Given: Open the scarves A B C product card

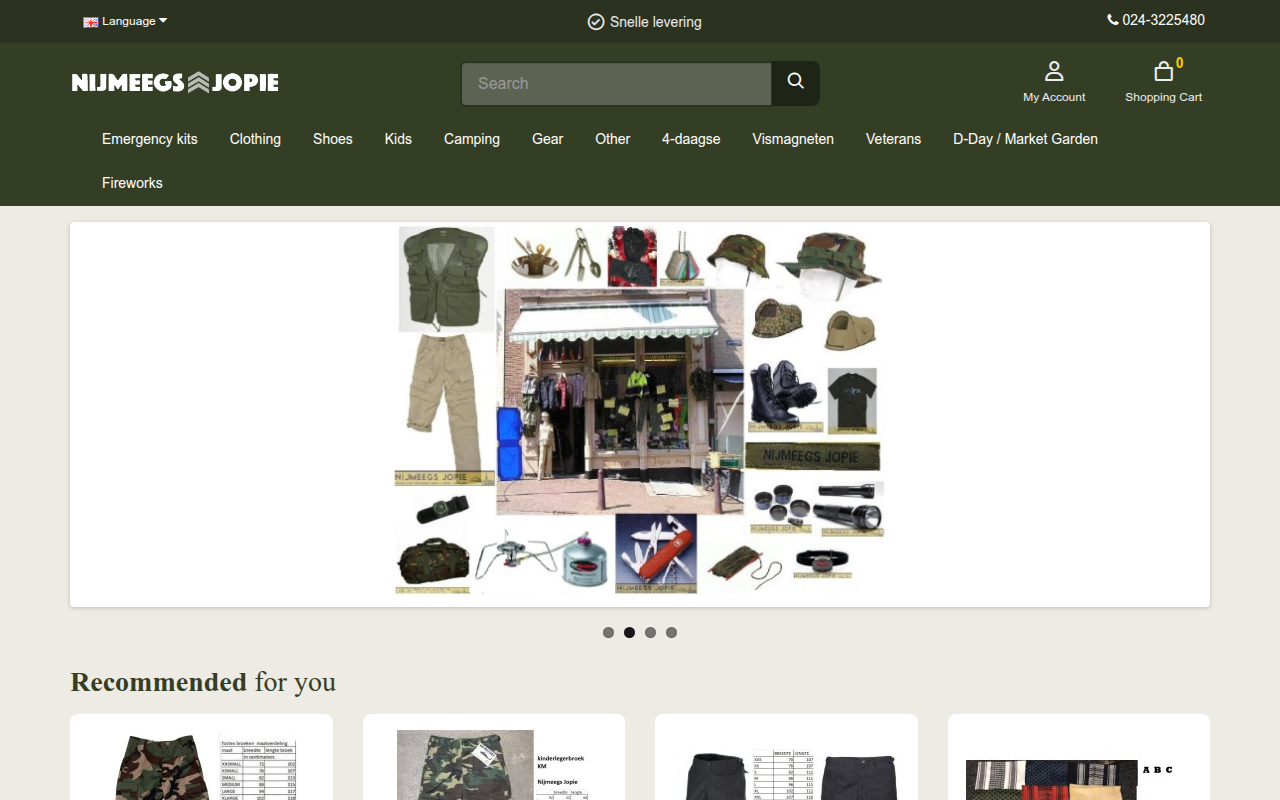Looking at the screenshot, I should (1079, 757).
